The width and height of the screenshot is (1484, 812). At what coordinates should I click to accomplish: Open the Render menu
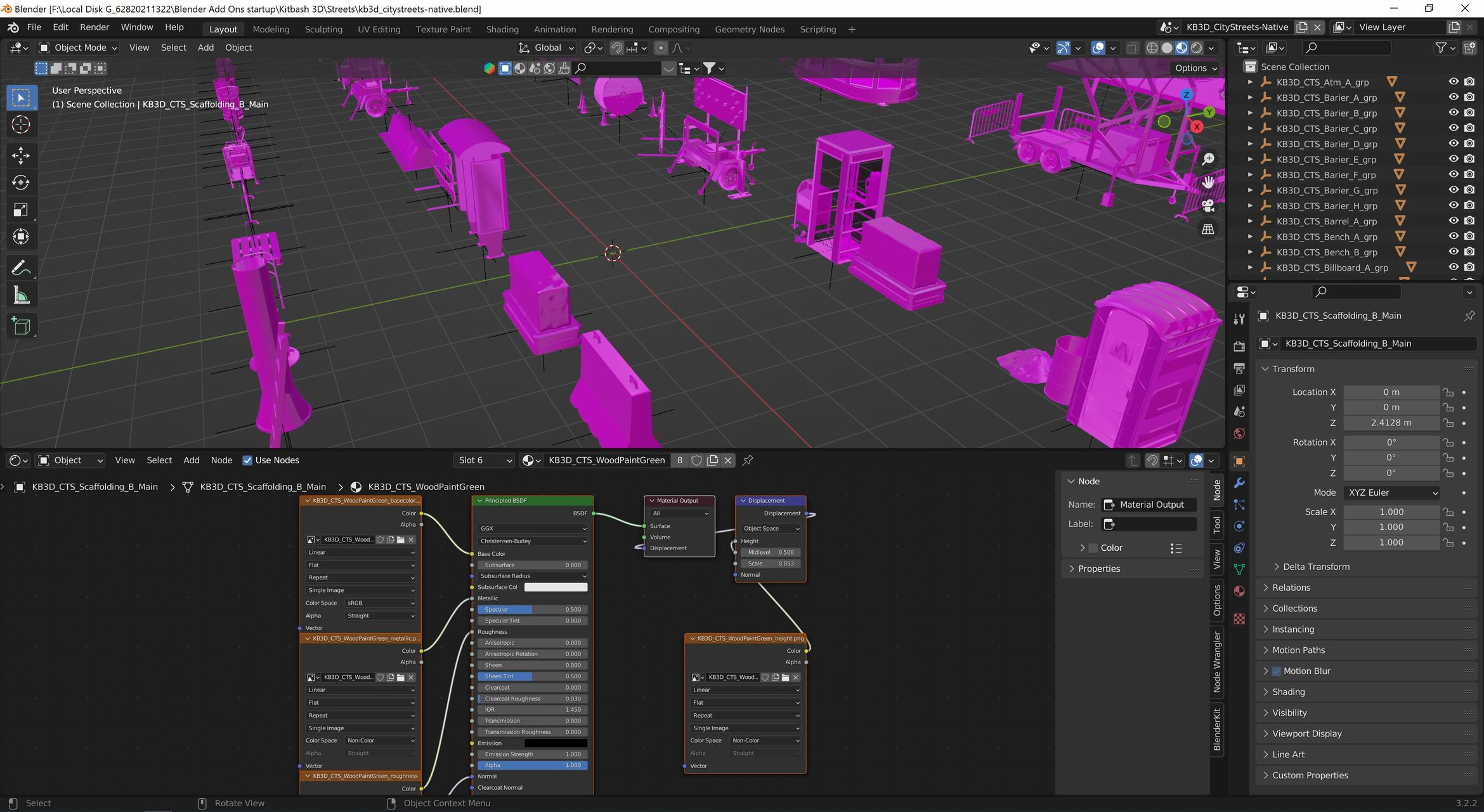pyautogui.click(x=94, y=27)
